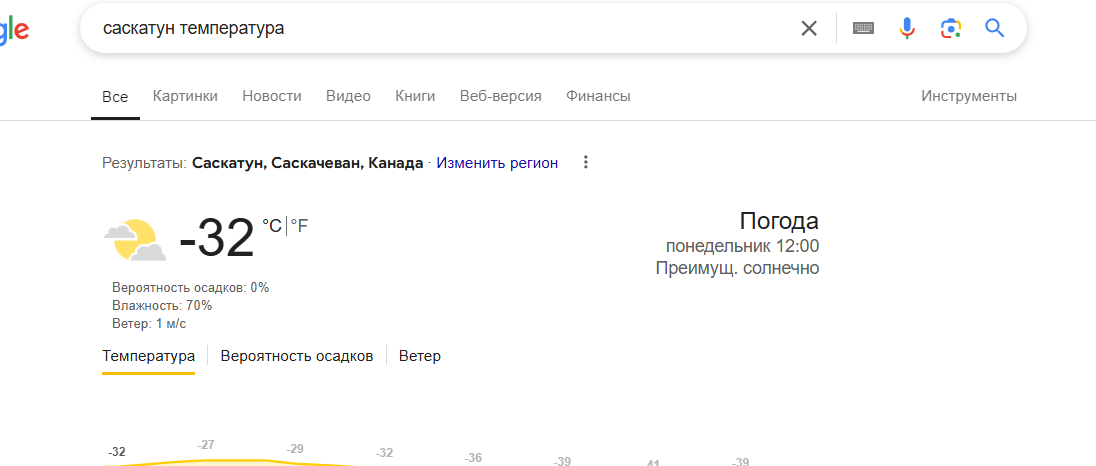Screen dimensions: 1096x466
Task: Click the Изменить регион link
Action: tap(497, 162)
